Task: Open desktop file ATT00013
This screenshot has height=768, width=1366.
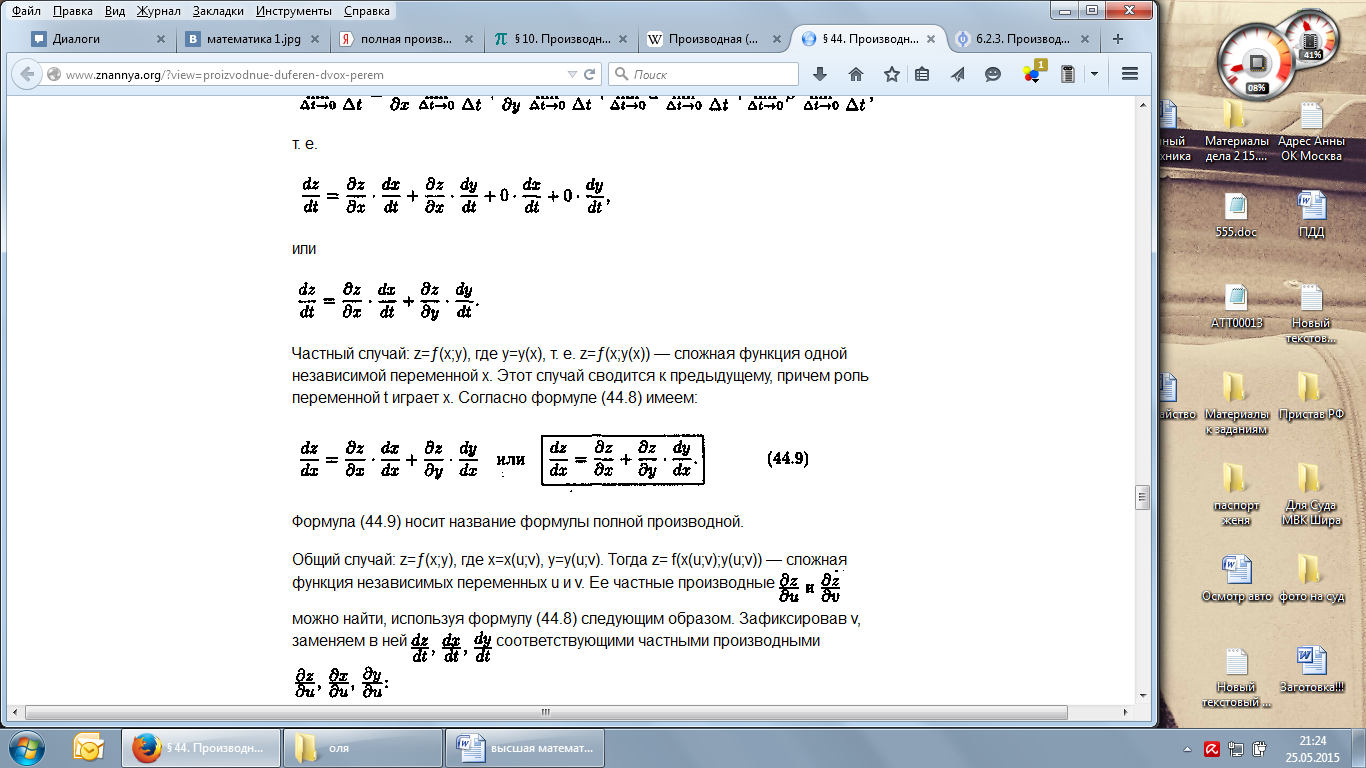Action: pos(1236,306)
